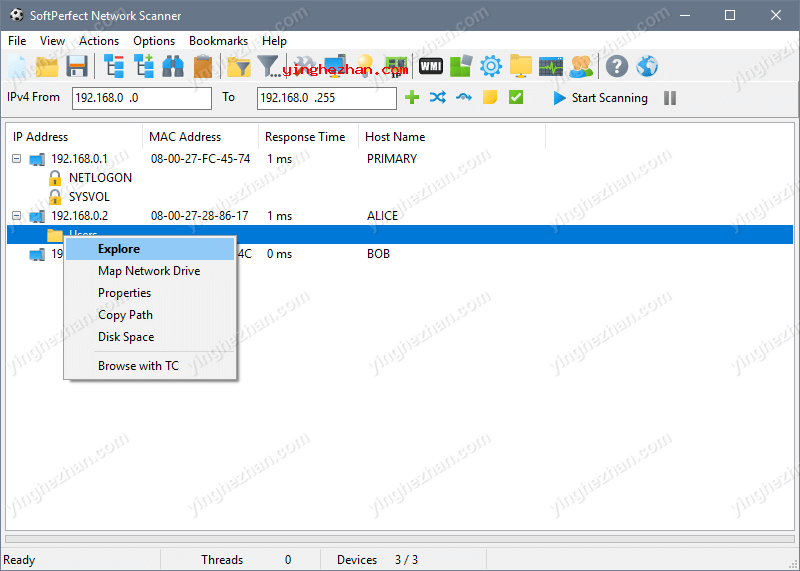Click the yellow sticky note icon
The width and height of the screenshot is (800, 571).
click(490, 97)
